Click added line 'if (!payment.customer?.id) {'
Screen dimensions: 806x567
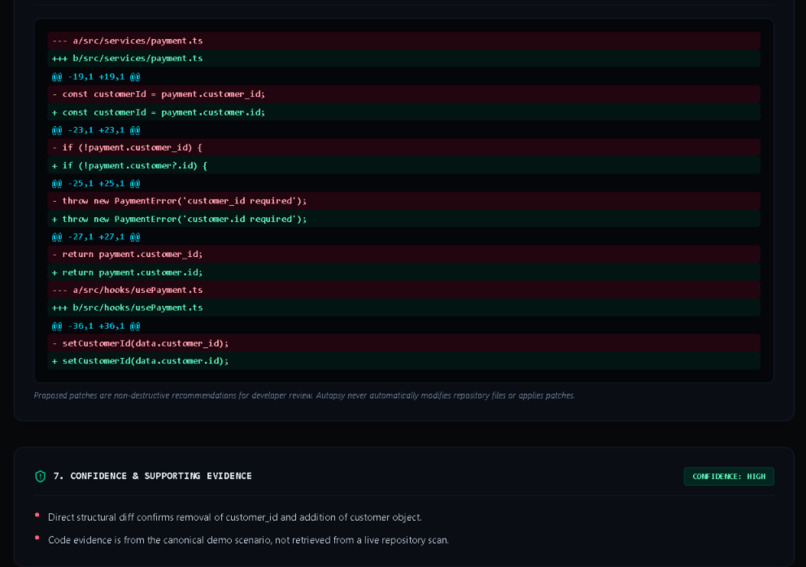coord(404,166)
